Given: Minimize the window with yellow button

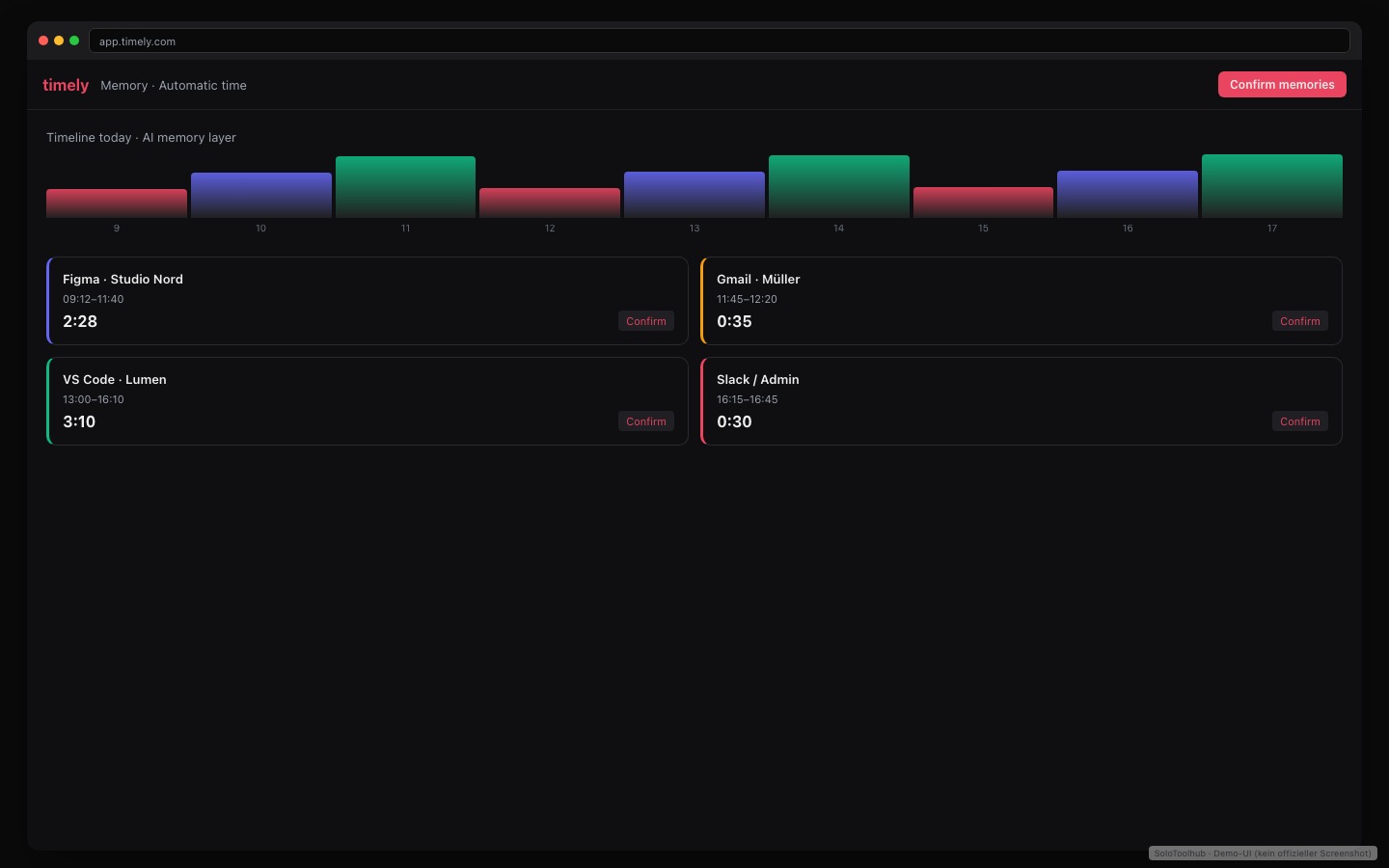Looking at the screenshot, I should coord(59,41).
